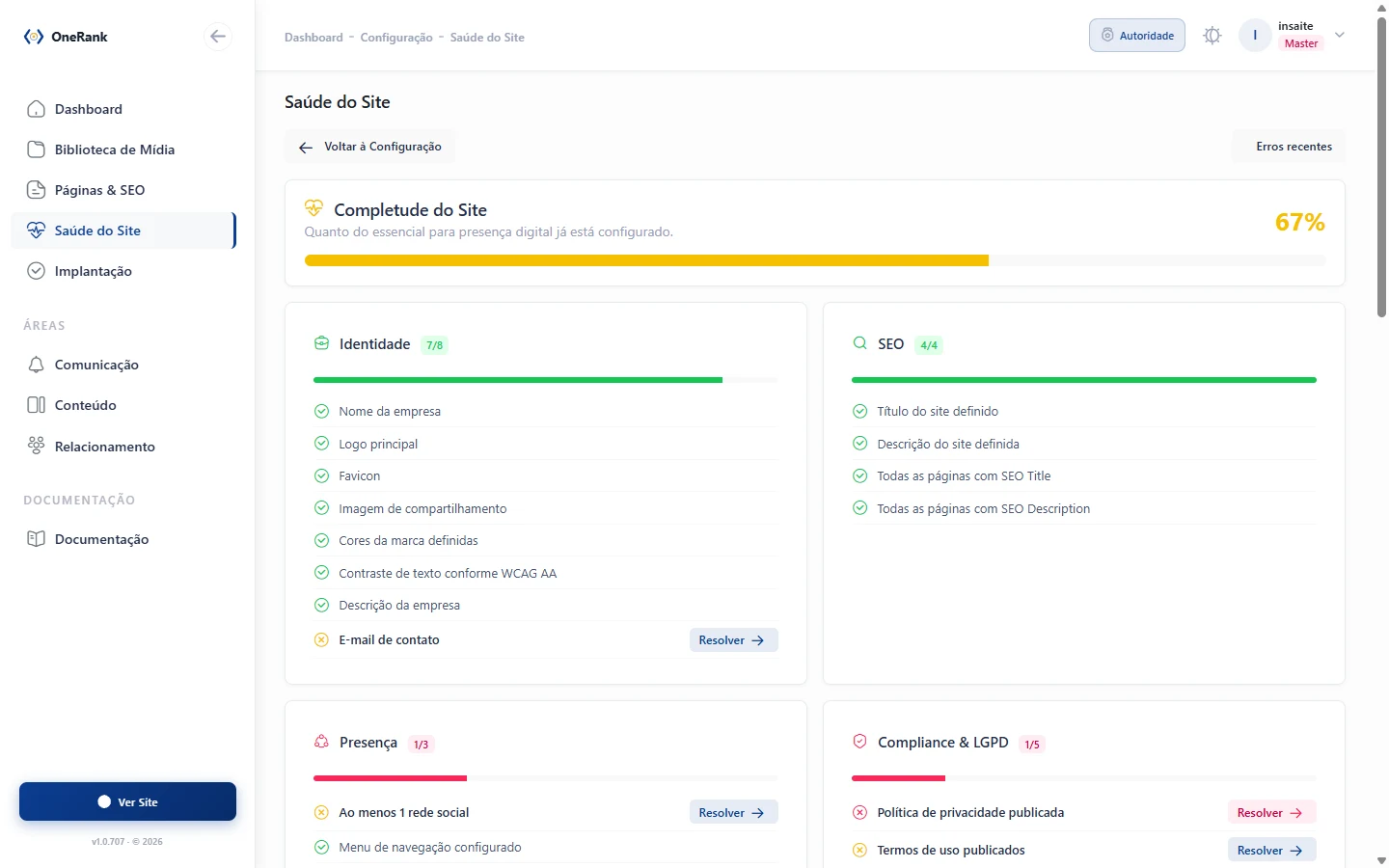Click the Identidade green progress bar

[x=518, y=380]
